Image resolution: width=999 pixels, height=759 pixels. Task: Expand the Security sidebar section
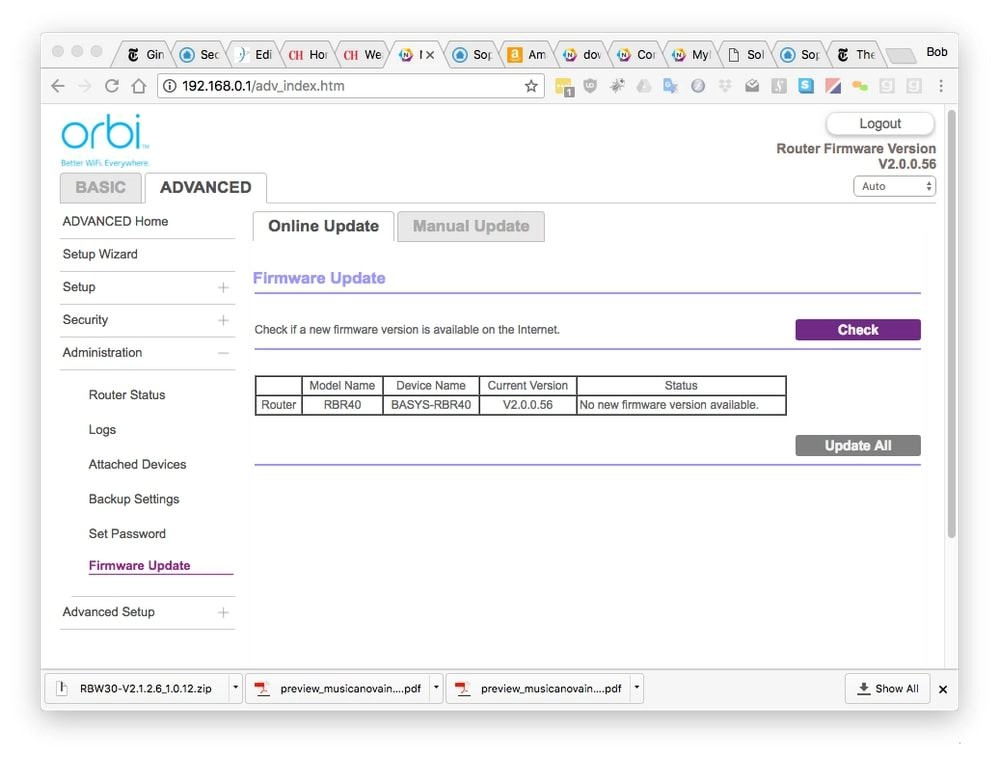pos(223,320)
